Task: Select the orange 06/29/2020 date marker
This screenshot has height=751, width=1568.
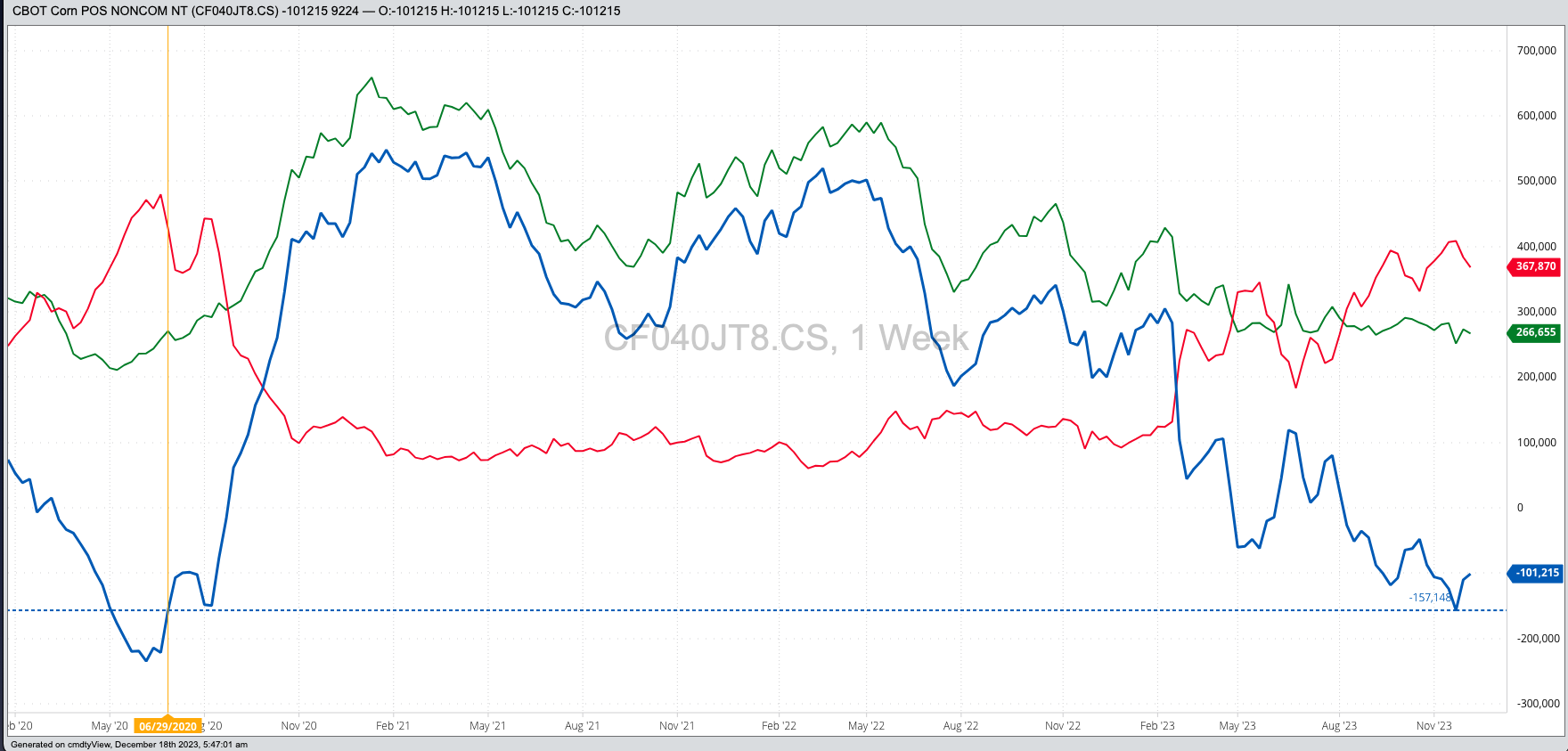Action: (x=167, y=726)
